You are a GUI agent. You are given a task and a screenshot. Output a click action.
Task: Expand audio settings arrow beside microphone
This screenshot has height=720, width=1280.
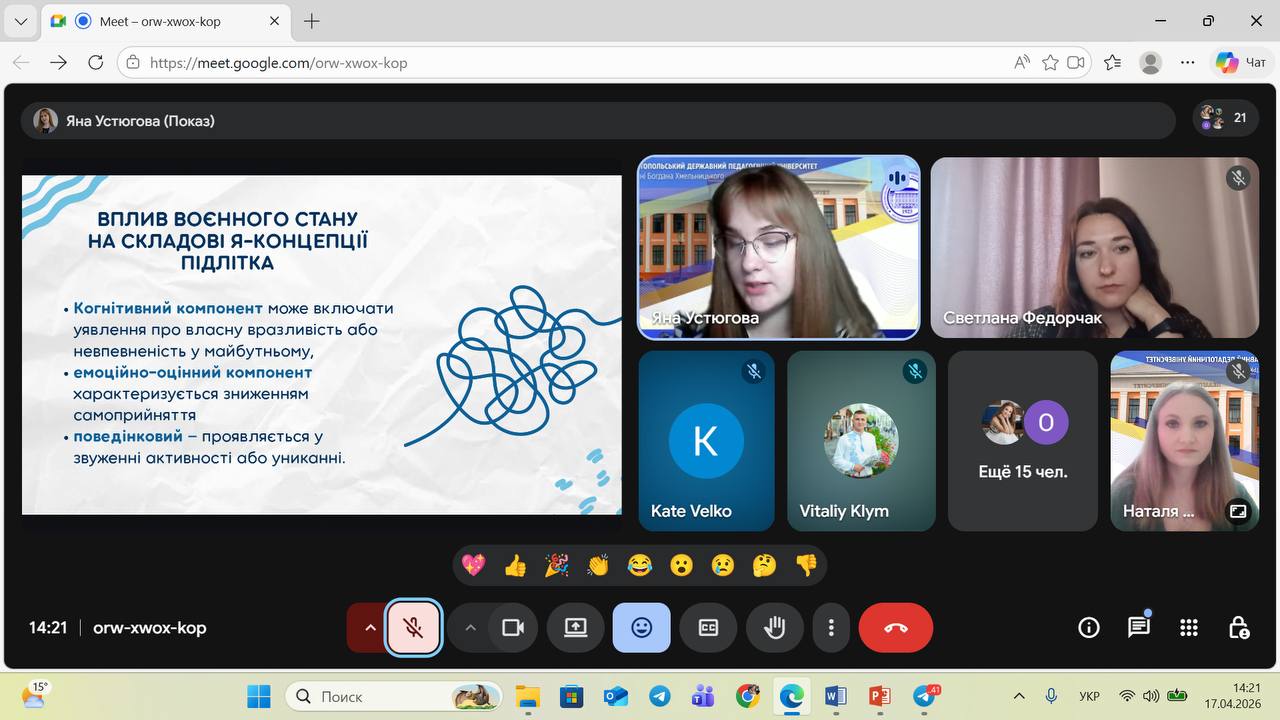point(369,628)
